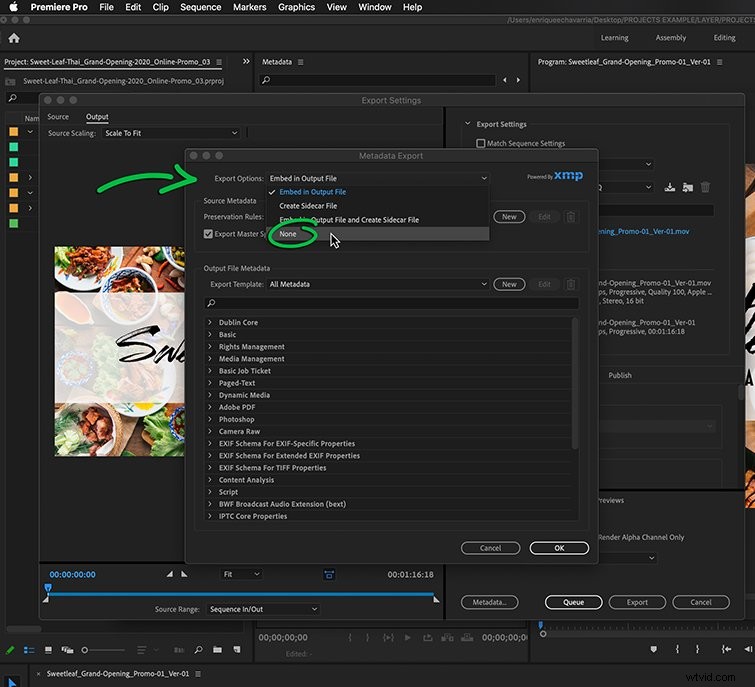
Task: Open the Source Scaling Scale To Fit dropdown
Action: click(x=171, y=133)
